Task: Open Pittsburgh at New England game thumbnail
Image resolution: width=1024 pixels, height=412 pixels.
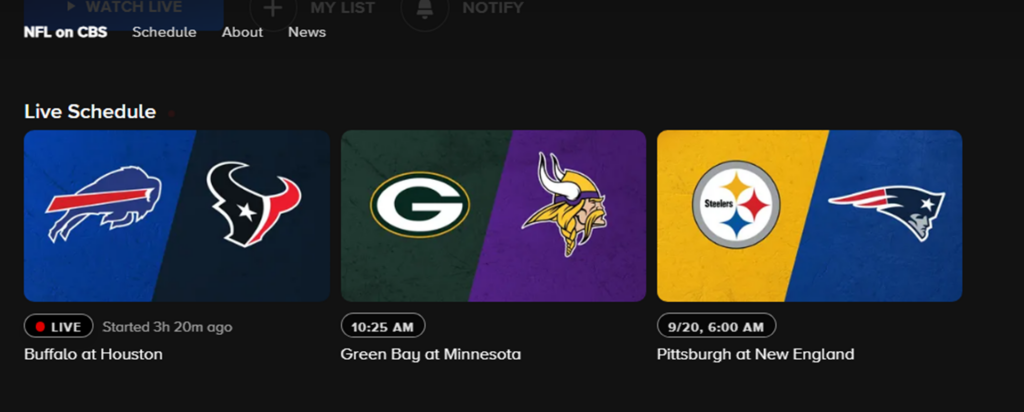Action: pyautogui.click(x=809, y=215)
